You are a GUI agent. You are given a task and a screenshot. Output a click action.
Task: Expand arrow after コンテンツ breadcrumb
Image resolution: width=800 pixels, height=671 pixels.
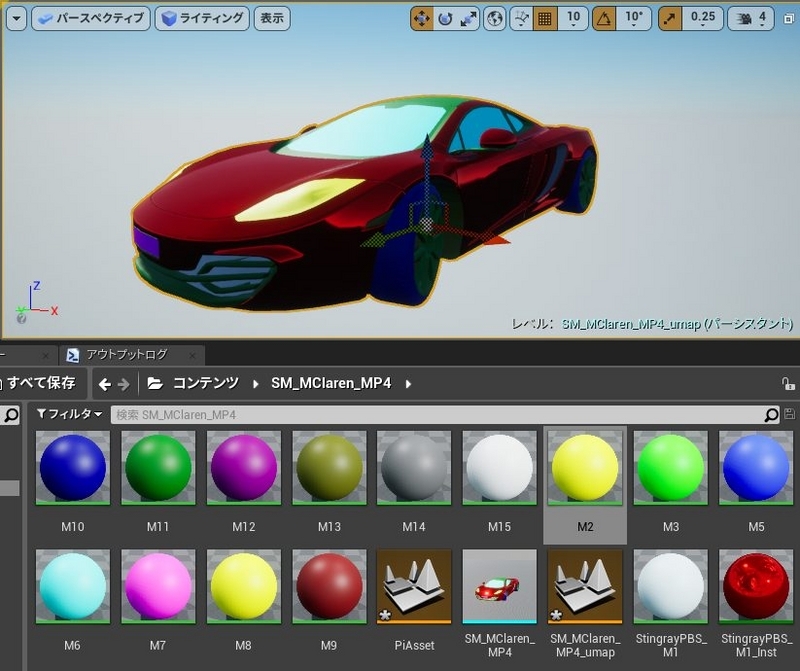256,384
